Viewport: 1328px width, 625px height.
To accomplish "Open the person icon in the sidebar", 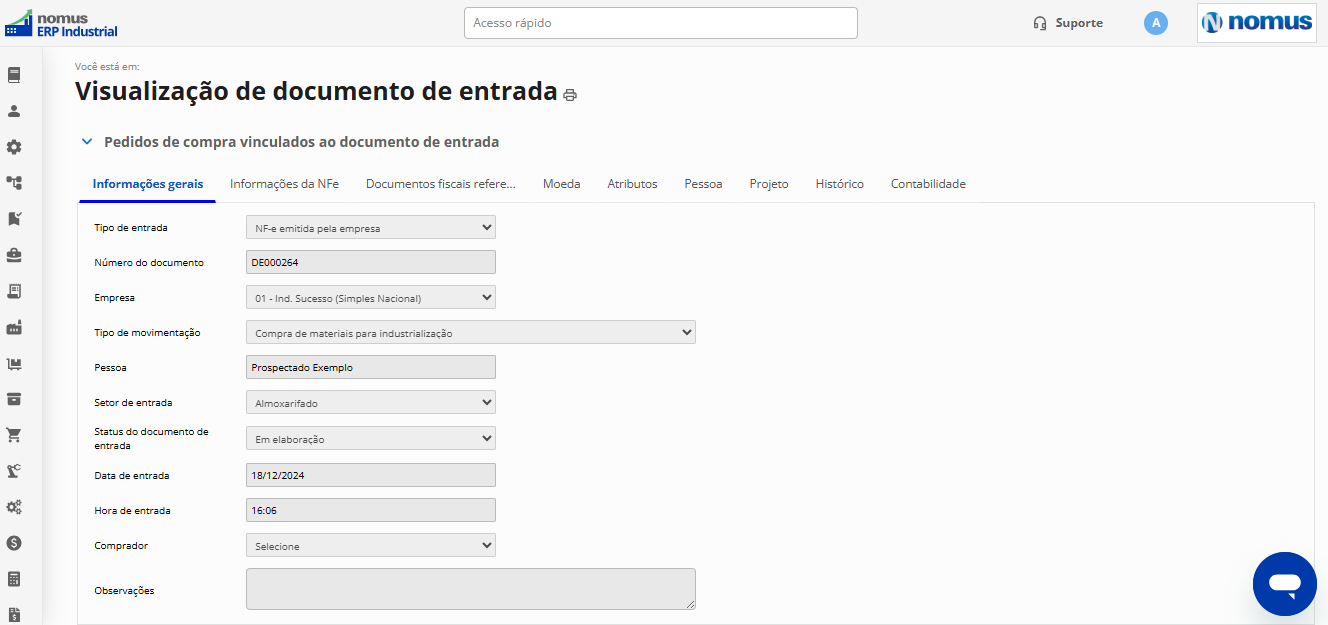I will click(14, 111).
